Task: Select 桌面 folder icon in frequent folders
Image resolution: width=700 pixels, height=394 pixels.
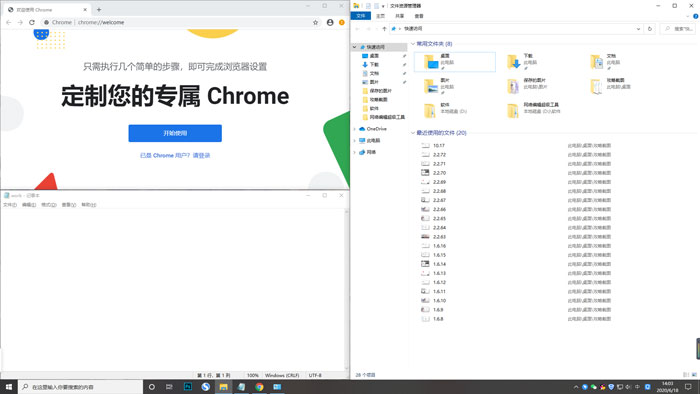Action: click(431, 62)
